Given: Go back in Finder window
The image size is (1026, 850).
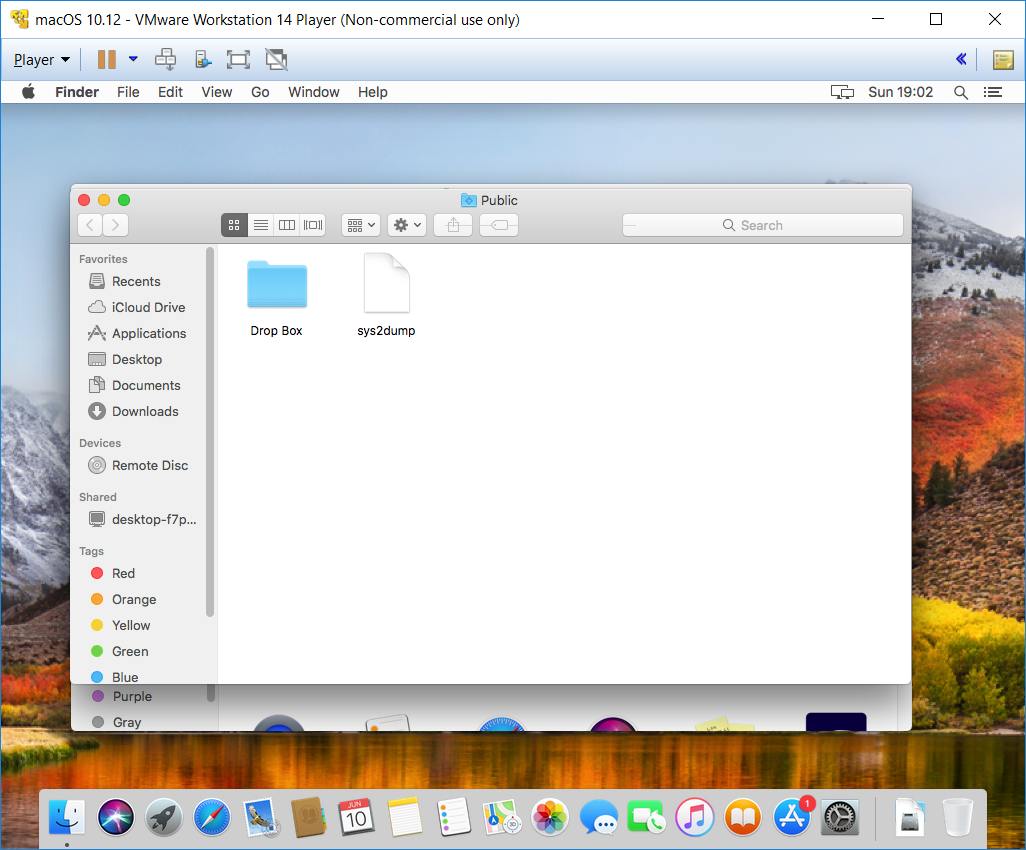Looking at the screenshot, I should 90,225.
